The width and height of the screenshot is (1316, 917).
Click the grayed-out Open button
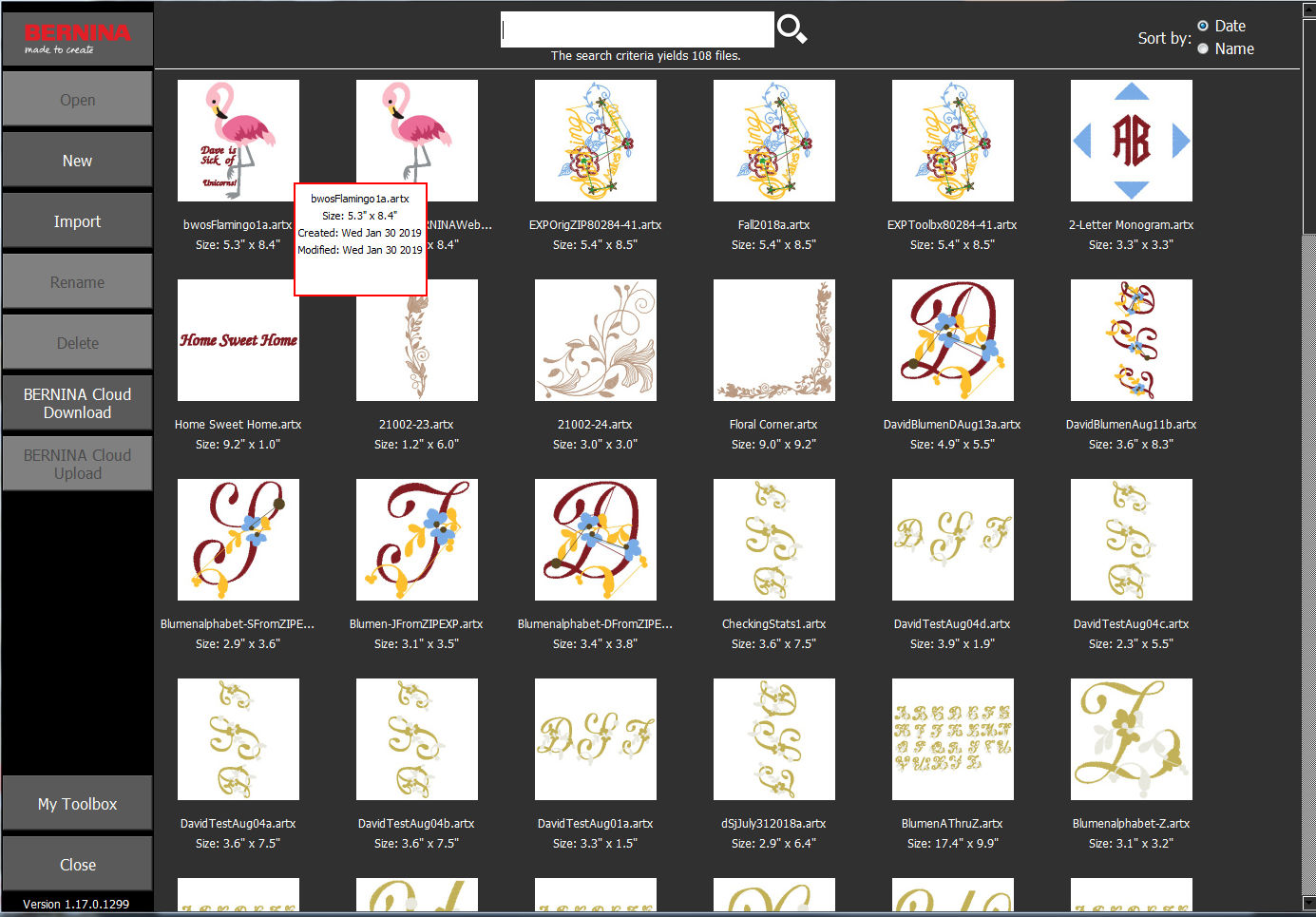point(77,100)
